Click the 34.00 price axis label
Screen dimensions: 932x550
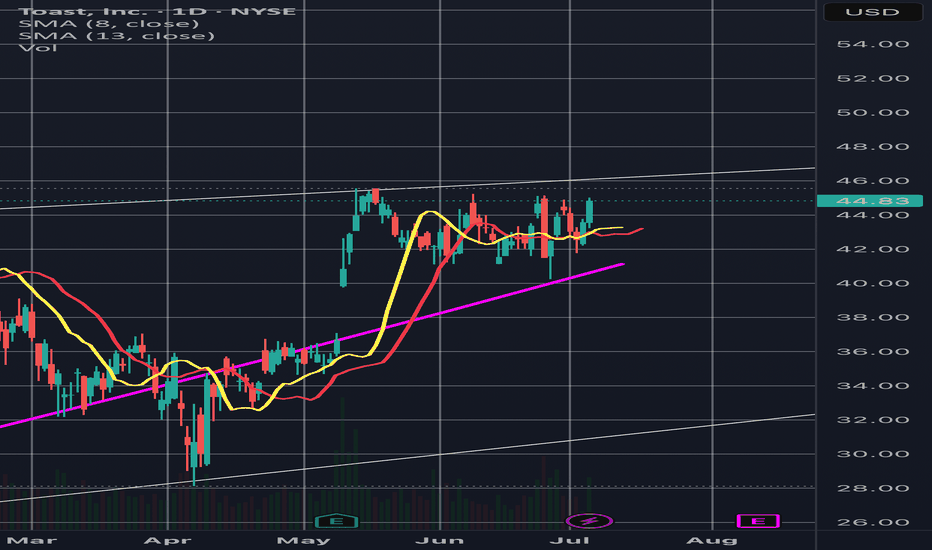(873, 386)
